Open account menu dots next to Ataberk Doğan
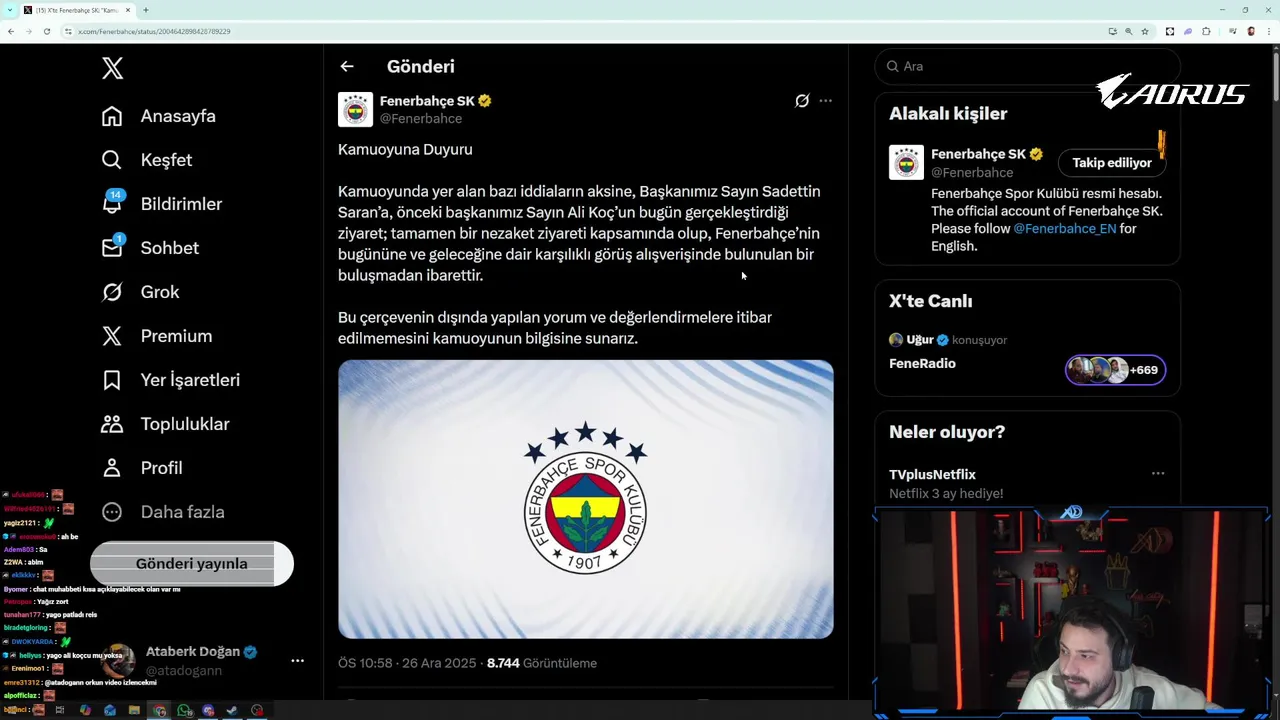This screenshot has height=720, width=1280. pos(297,661)
